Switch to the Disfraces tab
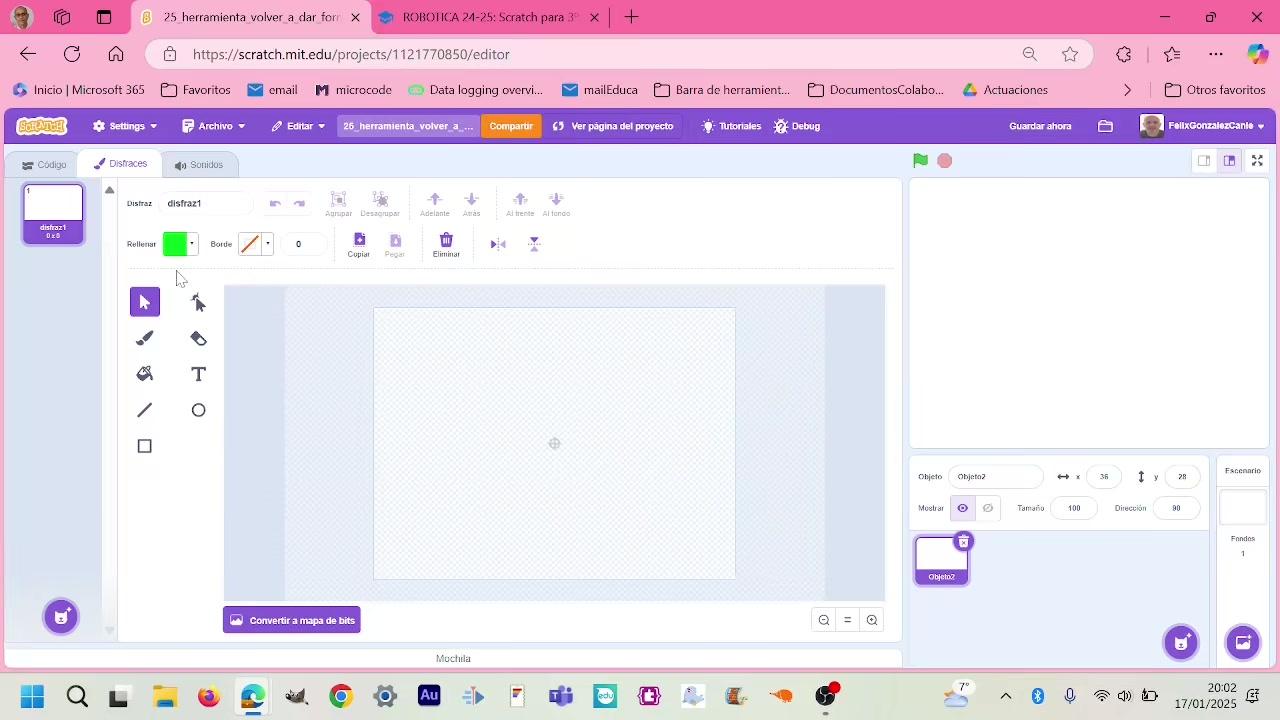The width and height of the screenshot is (1280, 720). 120,164
